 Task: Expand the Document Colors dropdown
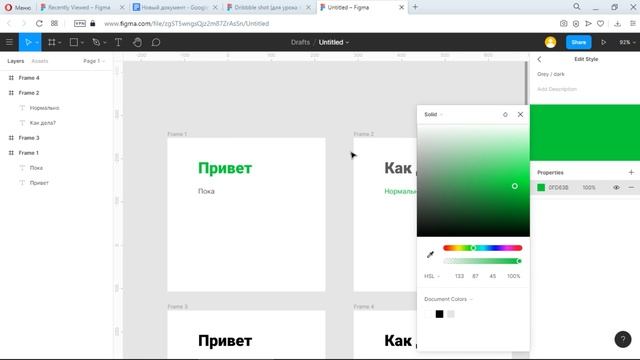point(448,299)
